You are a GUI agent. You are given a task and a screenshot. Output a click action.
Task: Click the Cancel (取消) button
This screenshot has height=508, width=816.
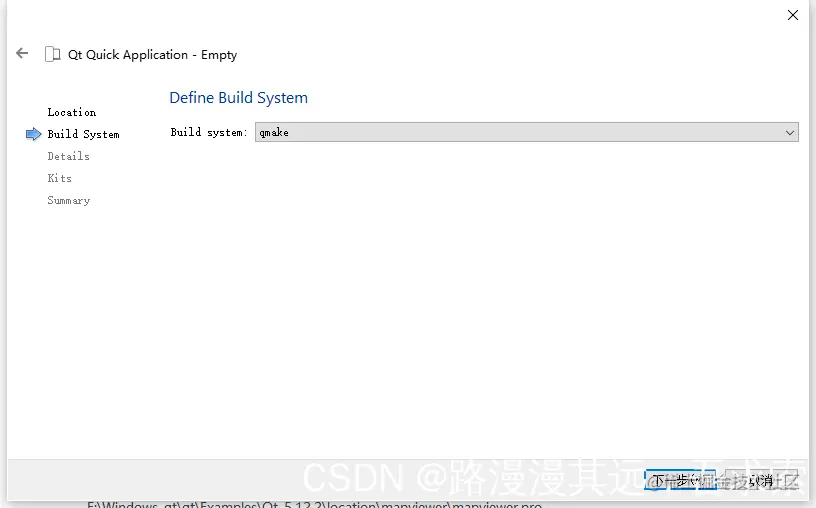pyautogui.click(x=761, y=480)
